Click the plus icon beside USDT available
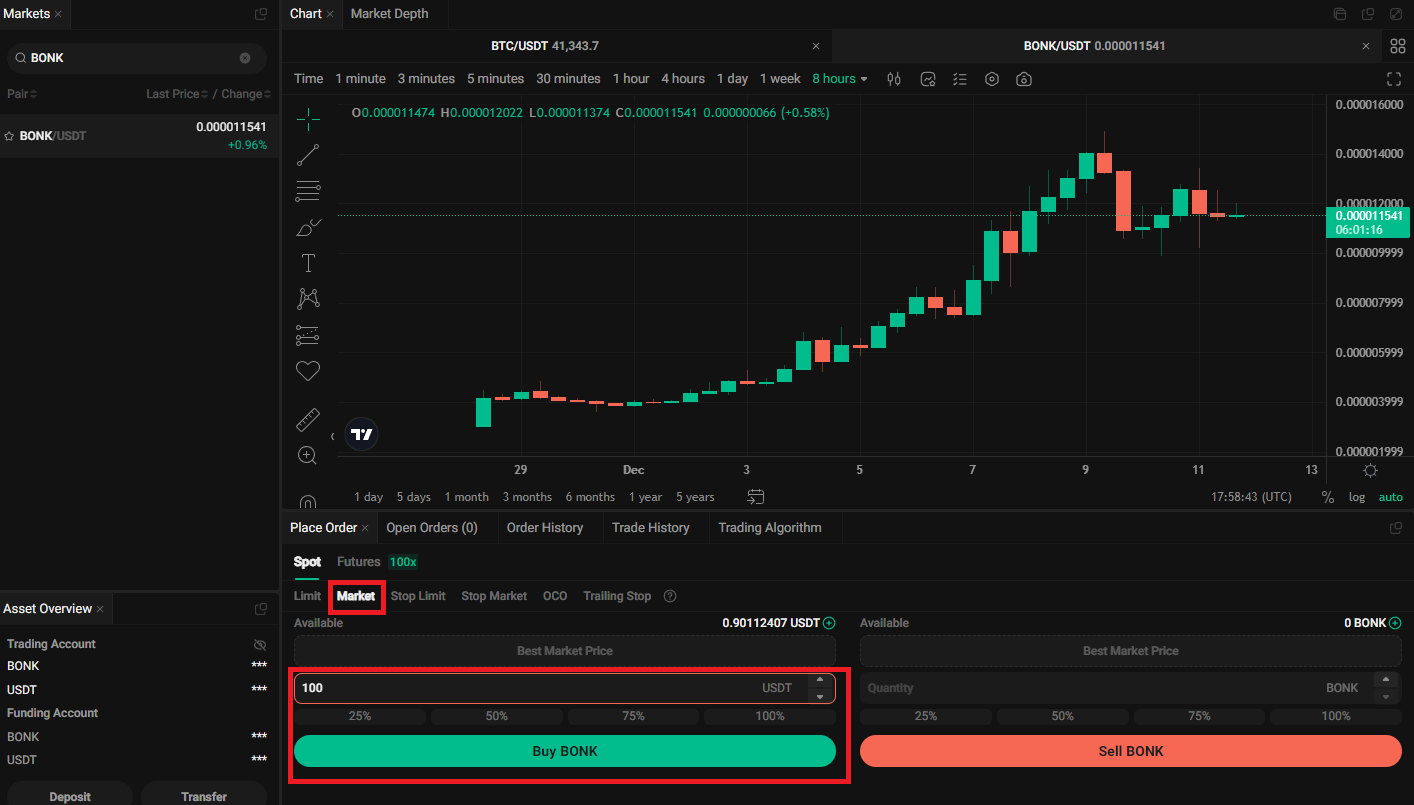The image size is (1414, 805). pyautogui.click(x=829, y=623)
